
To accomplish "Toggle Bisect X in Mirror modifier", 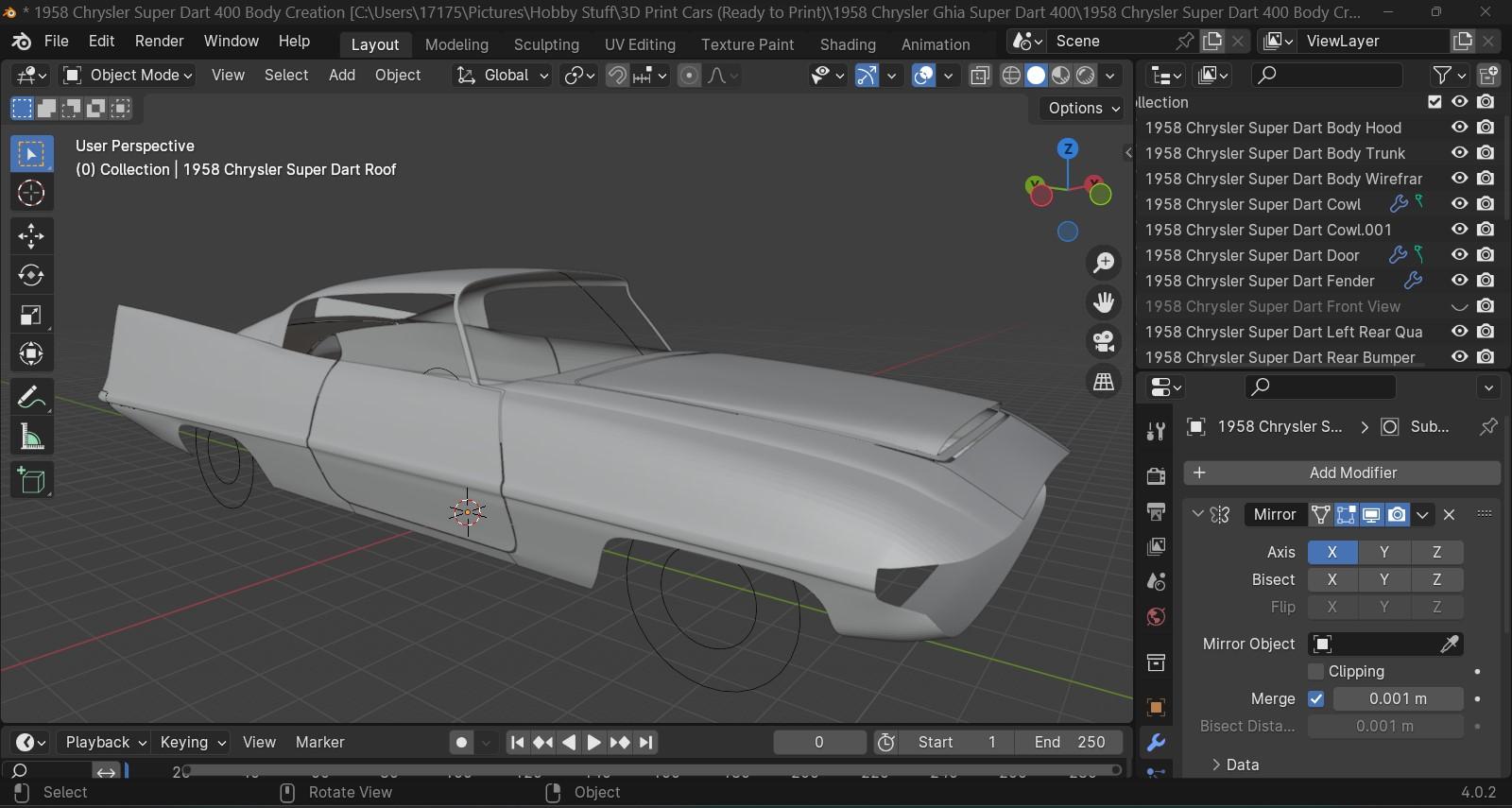I will [x=1332, y=579].
